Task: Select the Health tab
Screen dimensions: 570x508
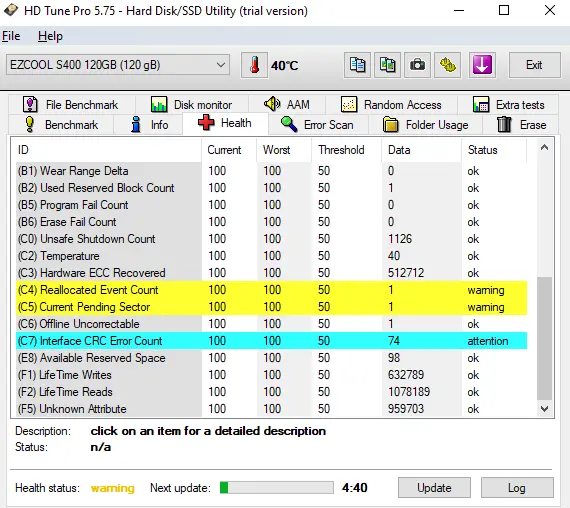Action: click(225, 123)
